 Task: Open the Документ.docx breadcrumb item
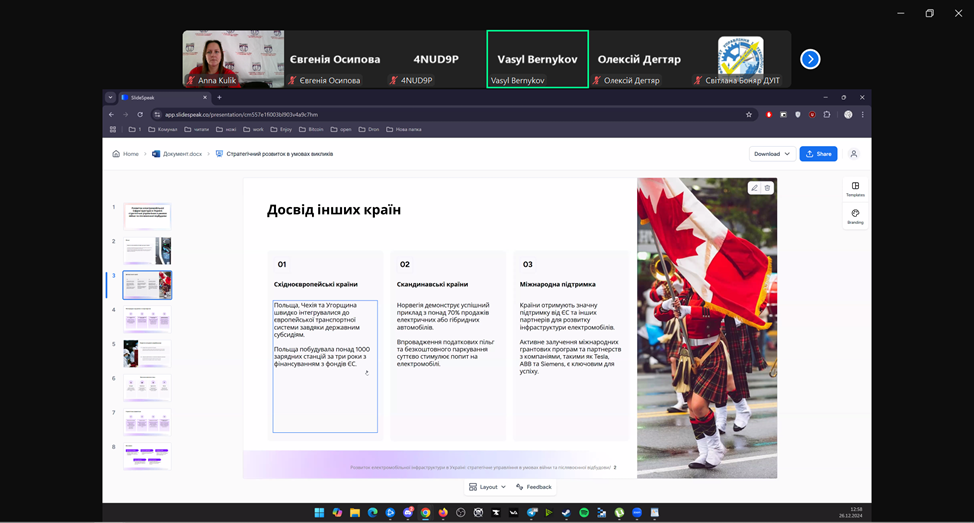[176, 154]
